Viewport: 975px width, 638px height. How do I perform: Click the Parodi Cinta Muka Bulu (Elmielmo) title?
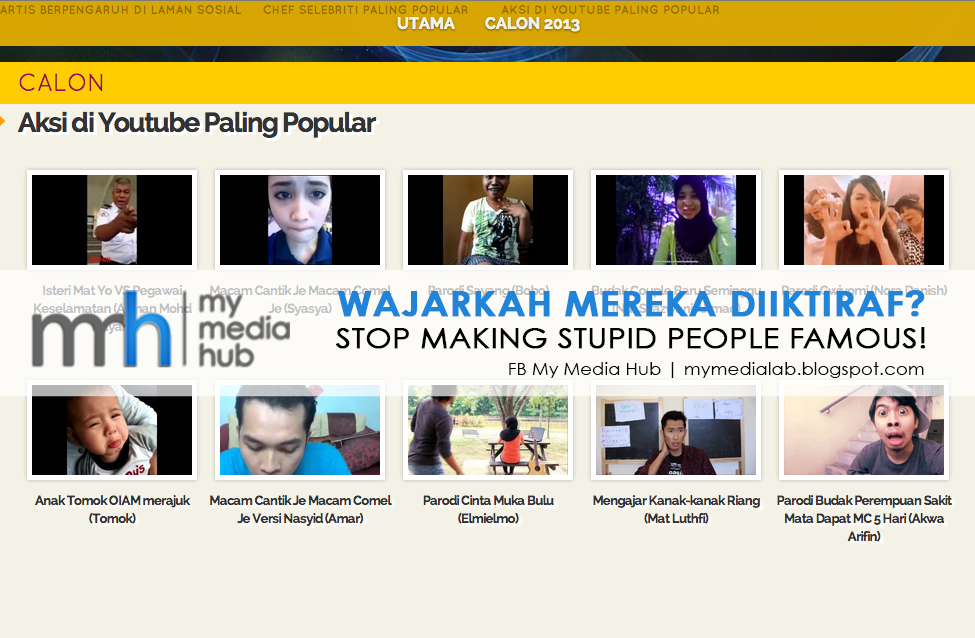488,509
